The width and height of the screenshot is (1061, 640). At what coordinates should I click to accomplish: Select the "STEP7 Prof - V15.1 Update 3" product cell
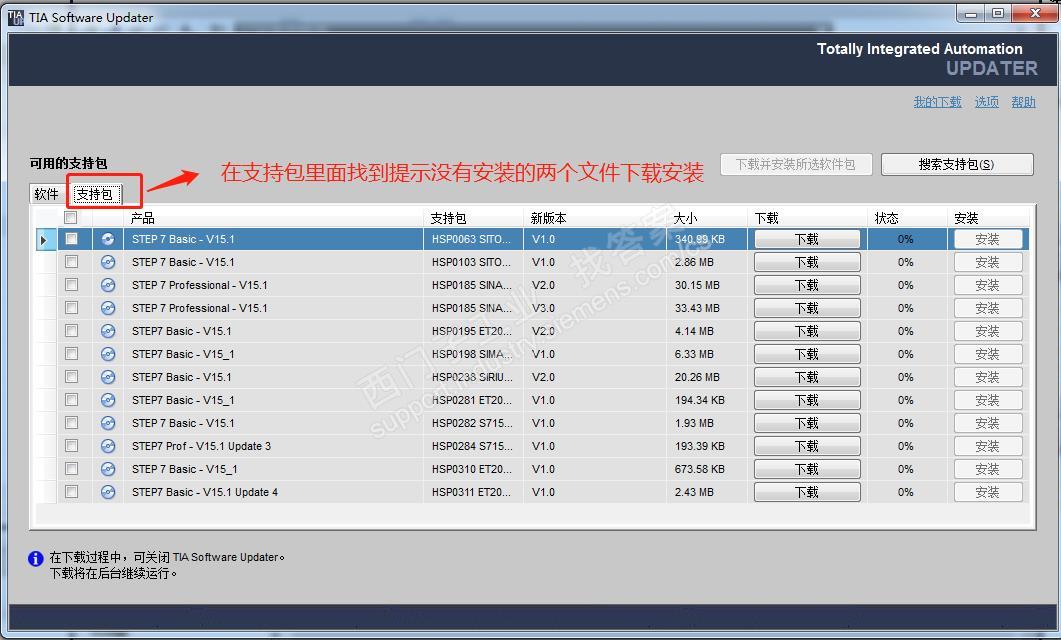click(273, 446)
